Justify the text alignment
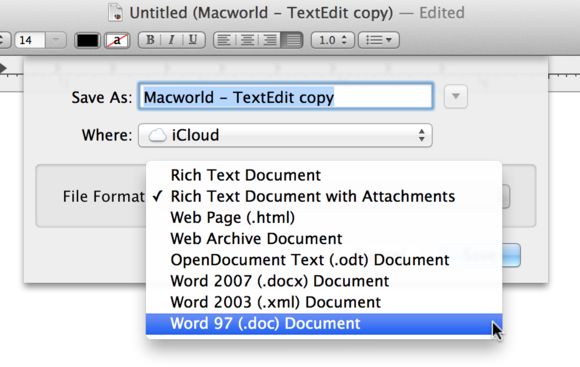The width and height of the screenshot is (580, 367). pyautogui.click(x=292, y=40)
